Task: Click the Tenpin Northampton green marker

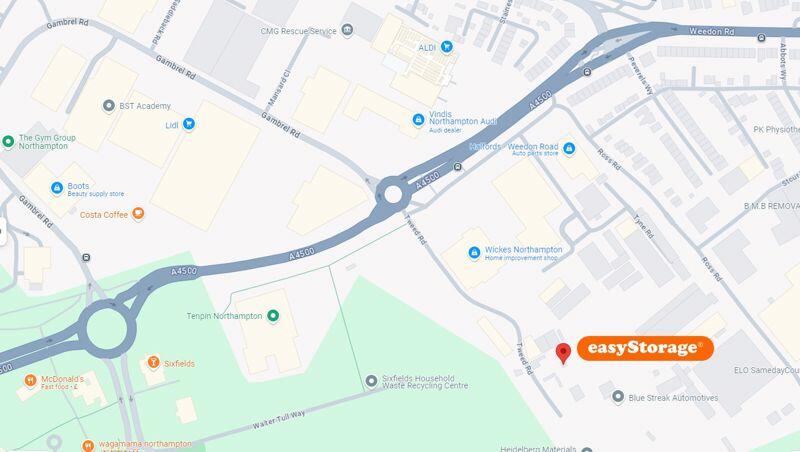Action: point(273,316)
